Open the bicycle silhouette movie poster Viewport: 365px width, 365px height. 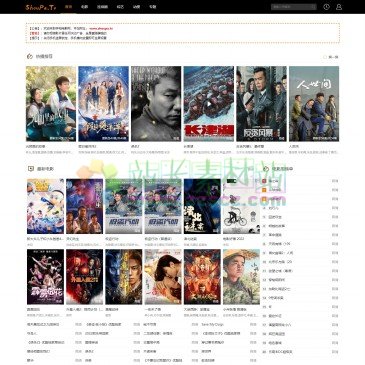pos(241,206)
